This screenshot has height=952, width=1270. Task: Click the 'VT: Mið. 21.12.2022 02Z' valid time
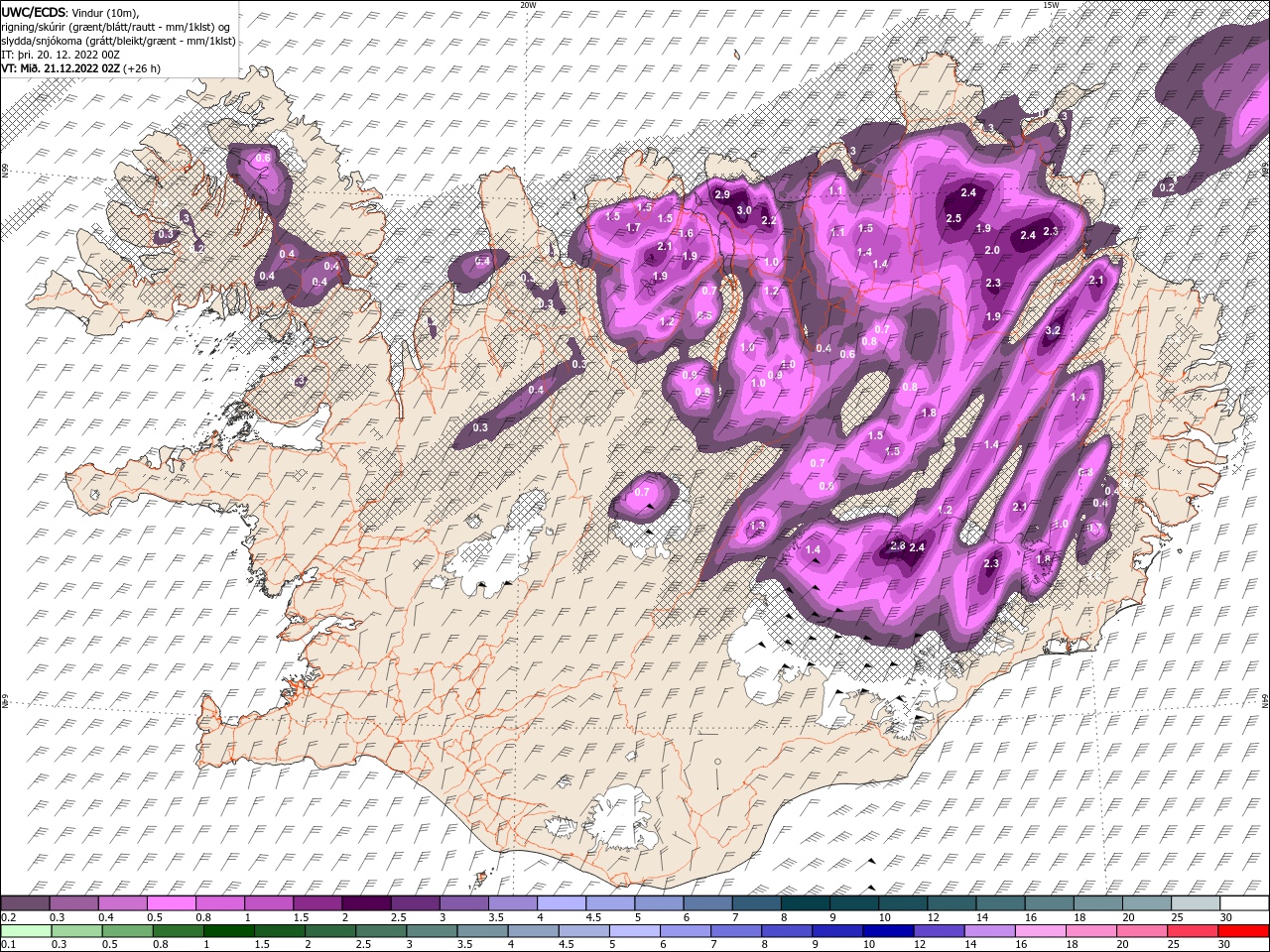pos(62,68)
